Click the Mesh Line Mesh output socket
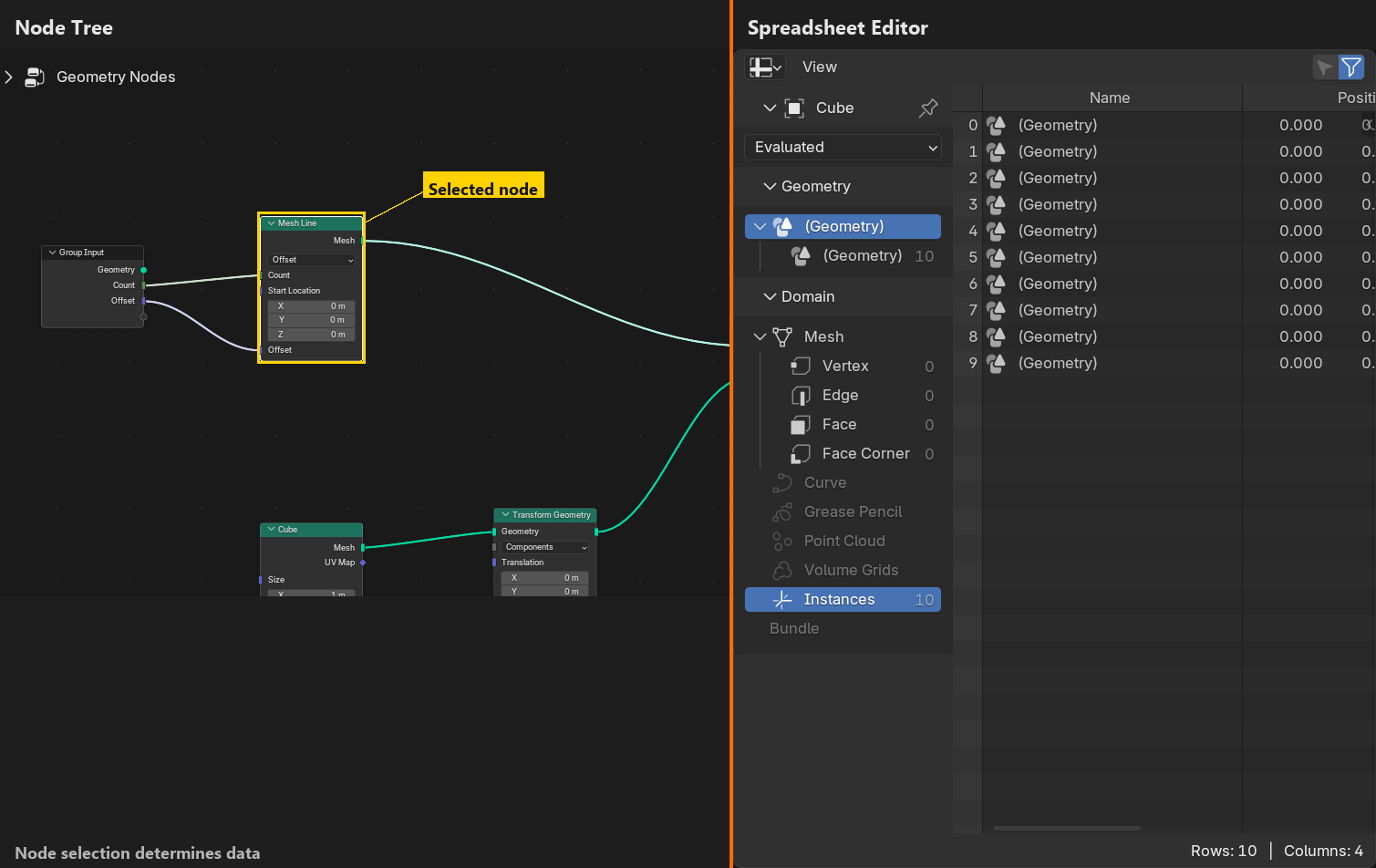This screenshot has height=868, width=1376. (363, 241)
